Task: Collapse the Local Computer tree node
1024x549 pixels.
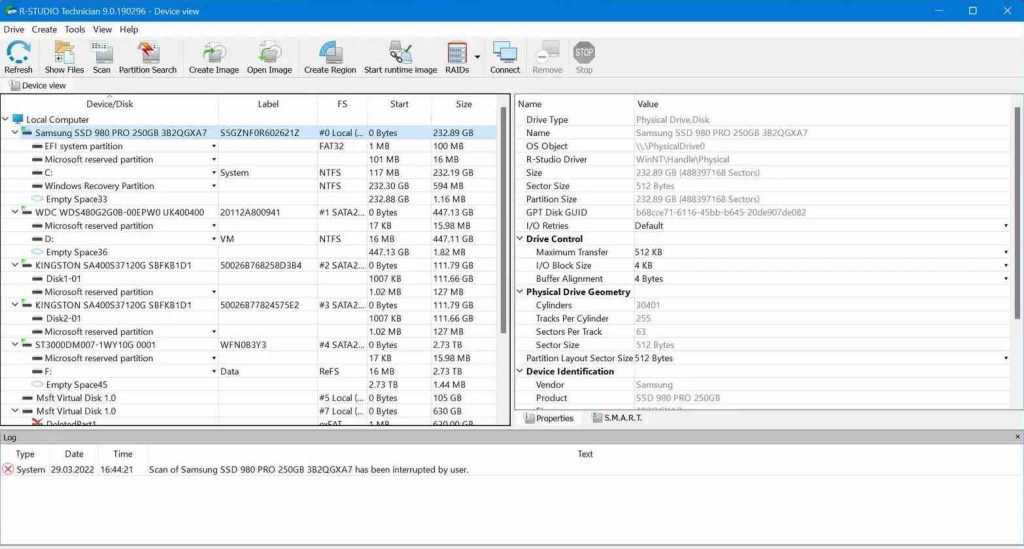Action: coord(6,119)
